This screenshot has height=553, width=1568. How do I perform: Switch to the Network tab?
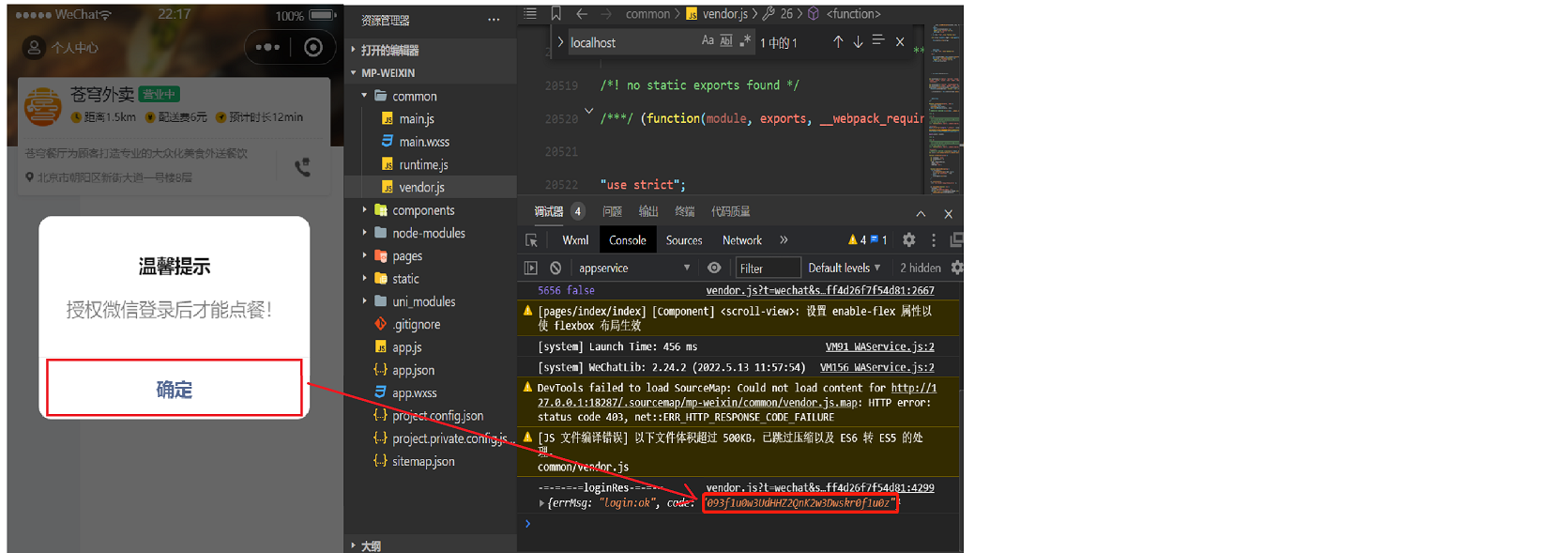pyautogui.click(x=741, y=240)
